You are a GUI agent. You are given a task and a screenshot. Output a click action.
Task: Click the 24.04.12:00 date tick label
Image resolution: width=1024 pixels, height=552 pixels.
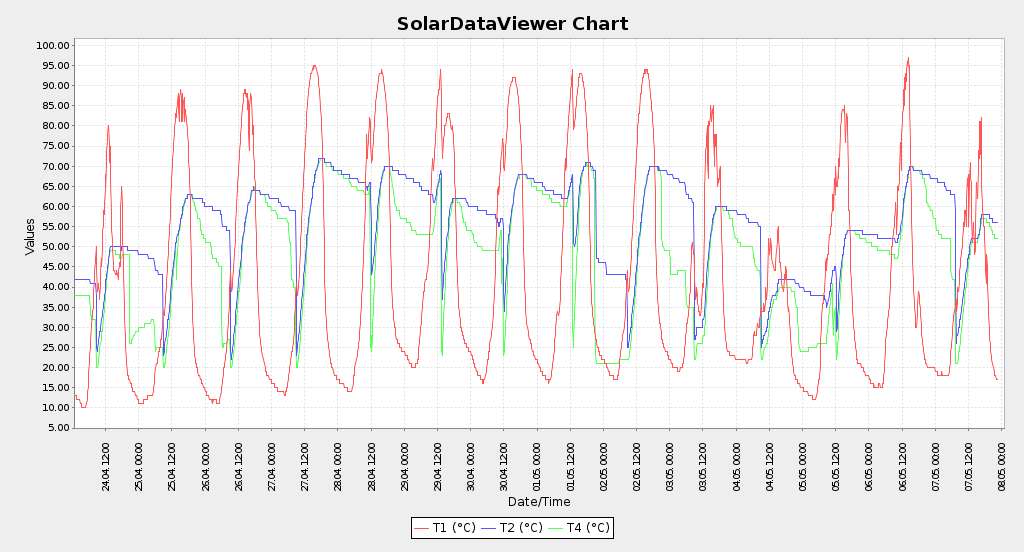(x=106, y=463)
